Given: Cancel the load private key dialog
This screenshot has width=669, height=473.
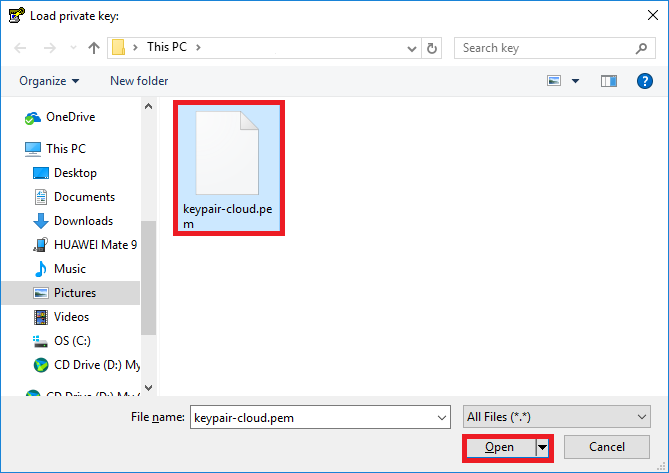Looking at the screenshot, I should point(606,447).
